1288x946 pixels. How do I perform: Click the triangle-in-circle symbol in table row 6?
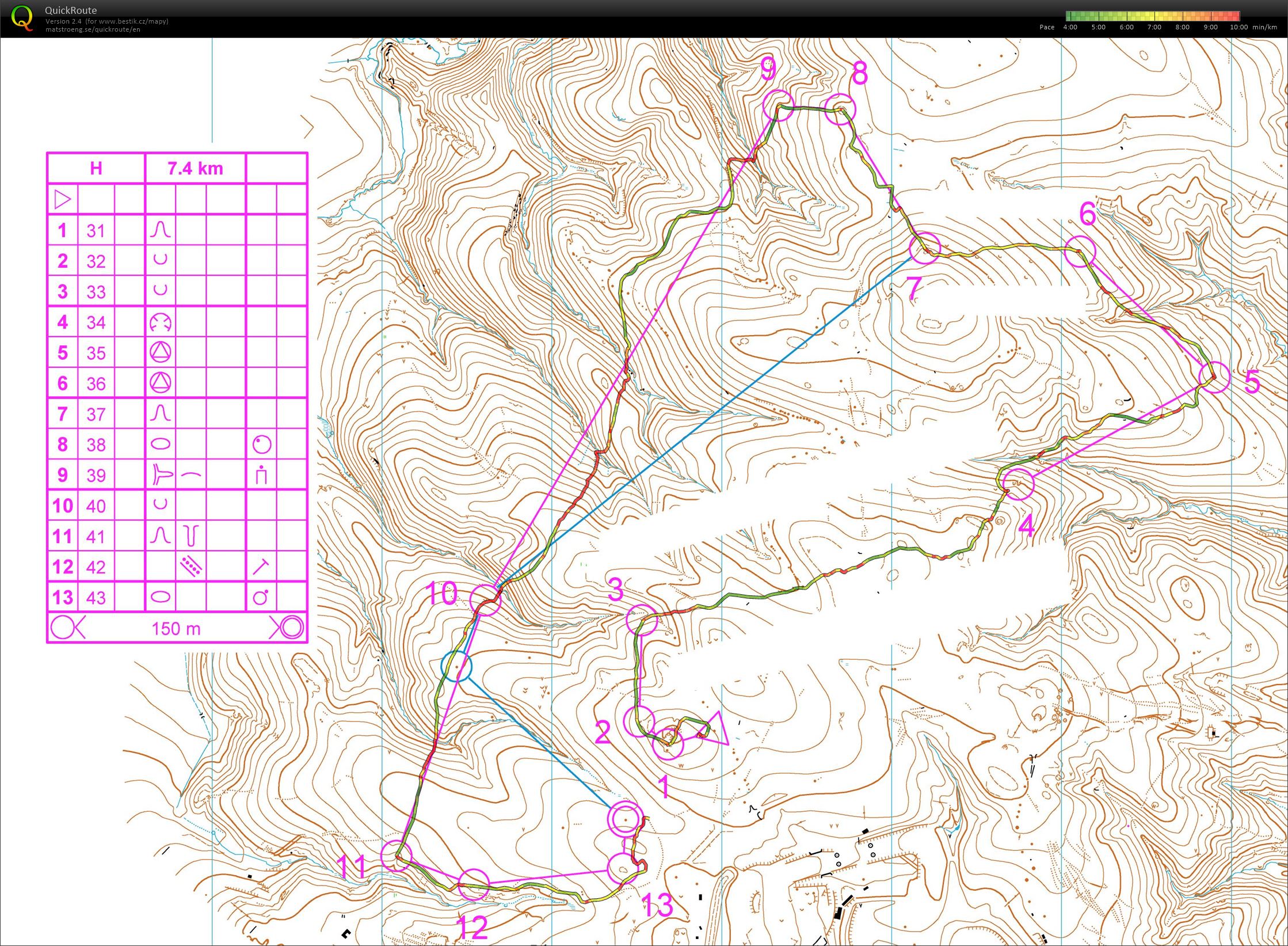(161, 383)
